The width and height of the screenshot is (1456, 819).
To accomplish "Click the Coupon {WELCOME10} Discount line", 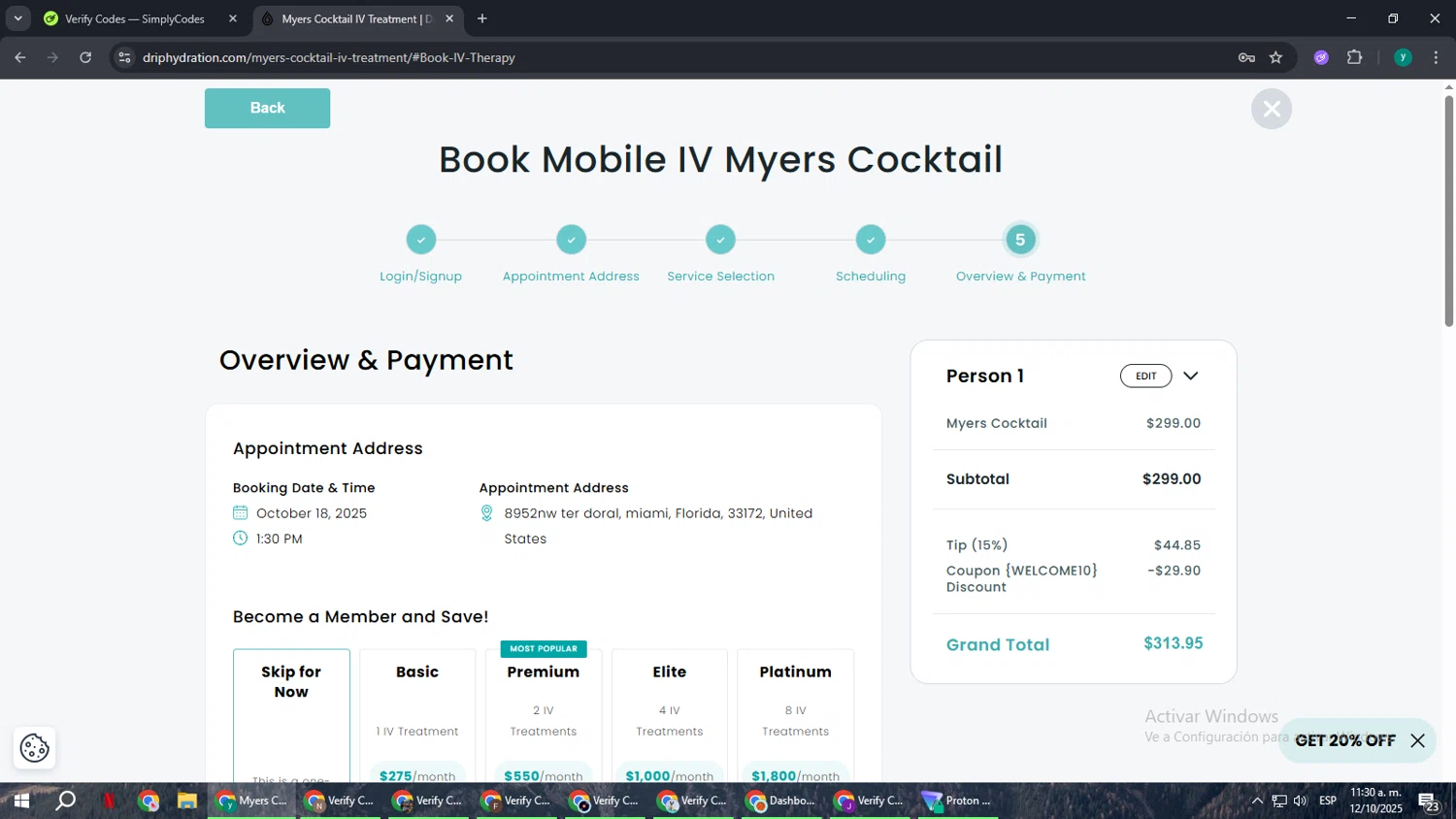I will click(1074, 578).
